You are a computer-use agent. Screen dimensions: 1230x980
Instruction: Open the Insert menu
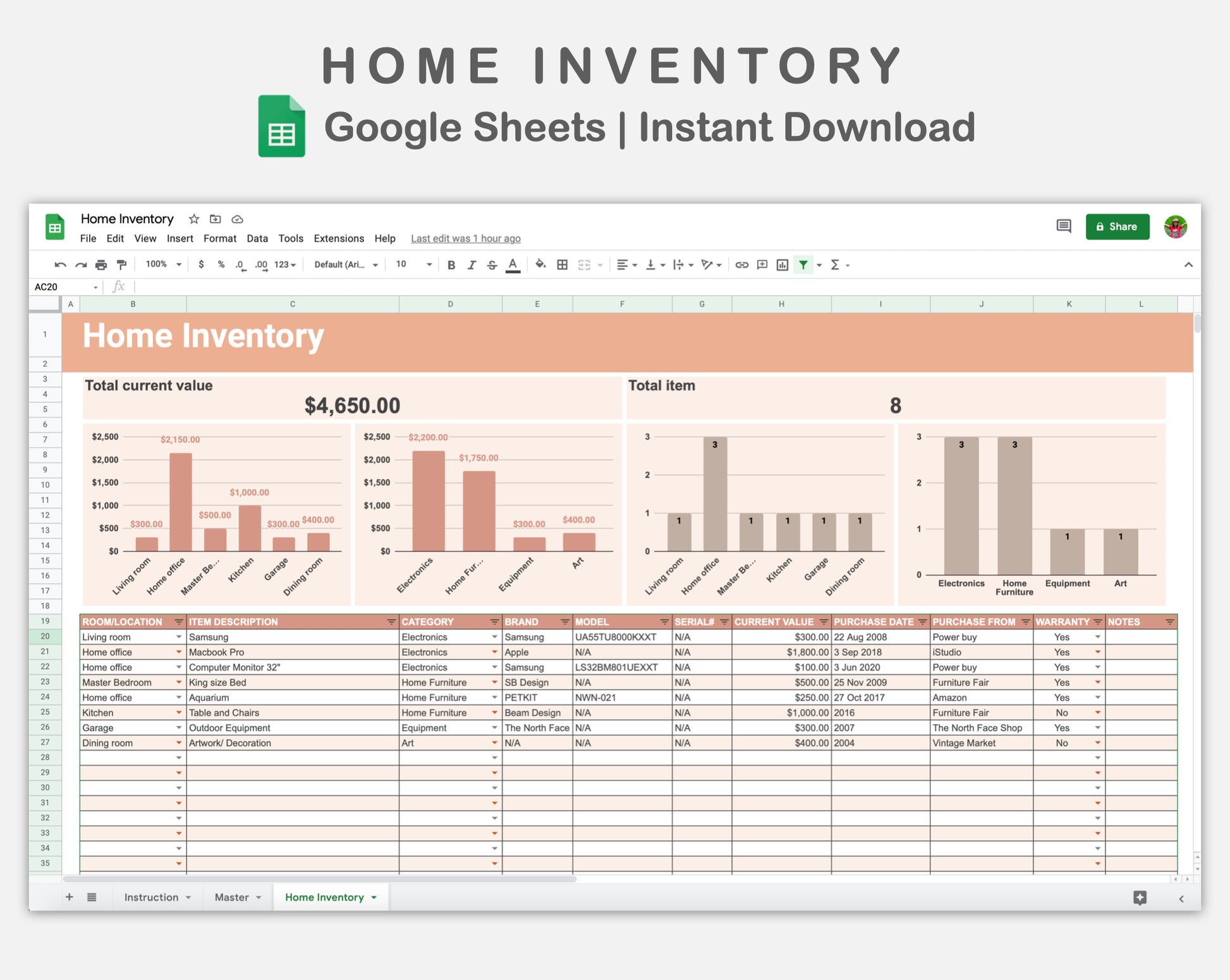180,238
